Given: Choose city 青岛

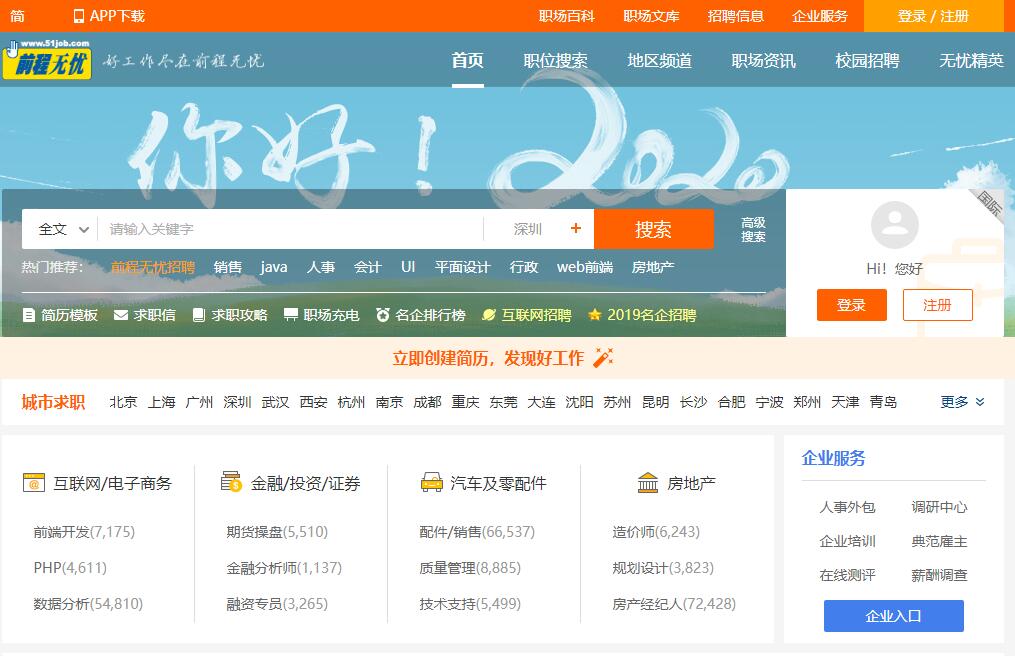Looking at the screenshot, I should (883, 402).
